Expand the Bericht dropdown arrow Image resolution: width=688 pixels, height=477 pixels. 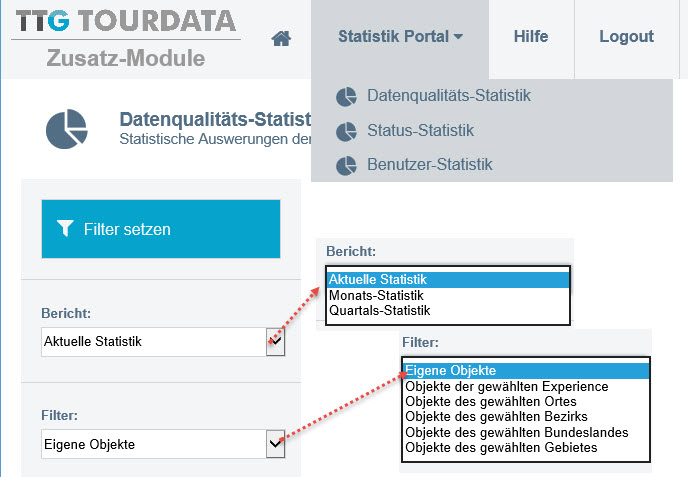click(x=276, y=341)
